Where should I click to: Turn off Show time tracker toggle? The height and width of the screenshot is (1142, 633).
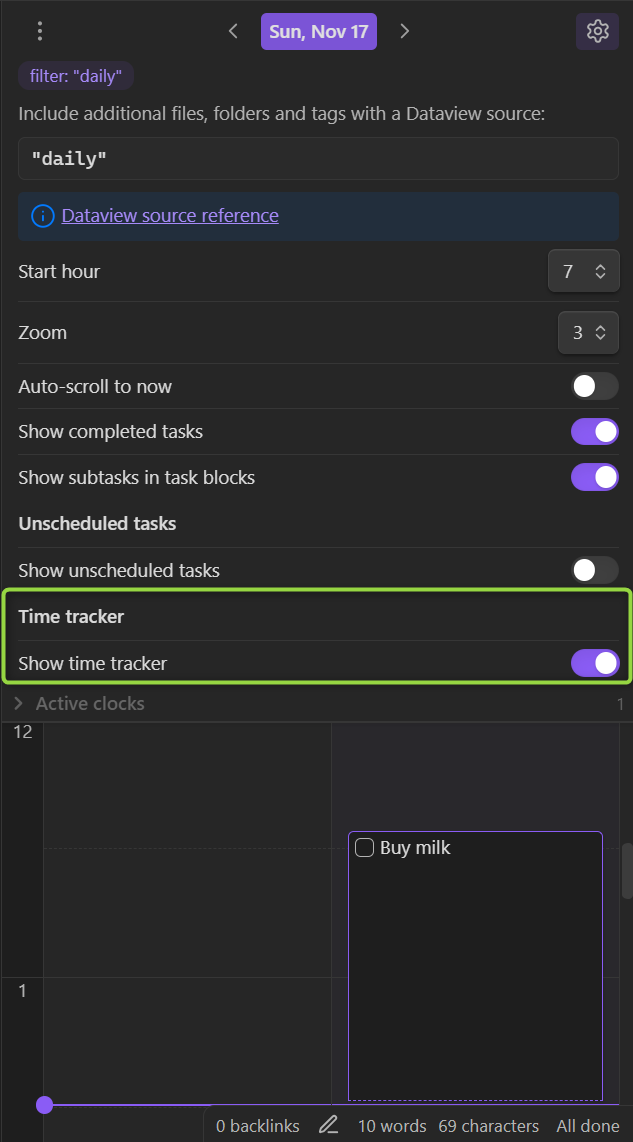594,663
